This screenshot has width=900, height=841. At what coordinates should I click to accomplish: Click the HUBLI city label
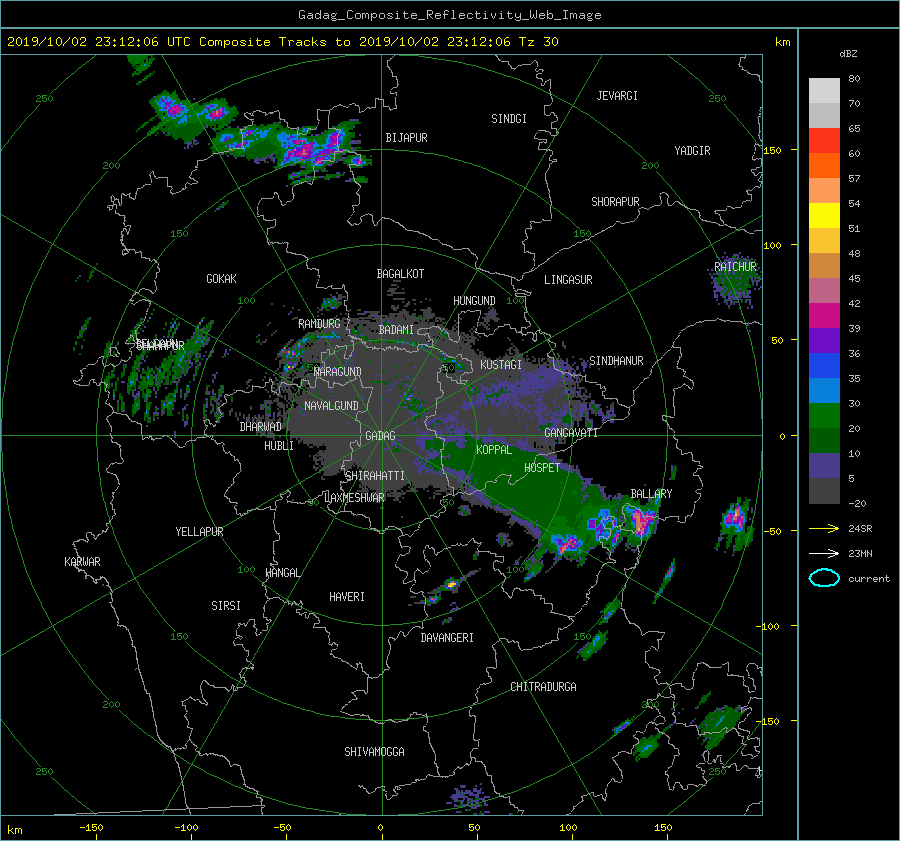click(x=279, y=446)
